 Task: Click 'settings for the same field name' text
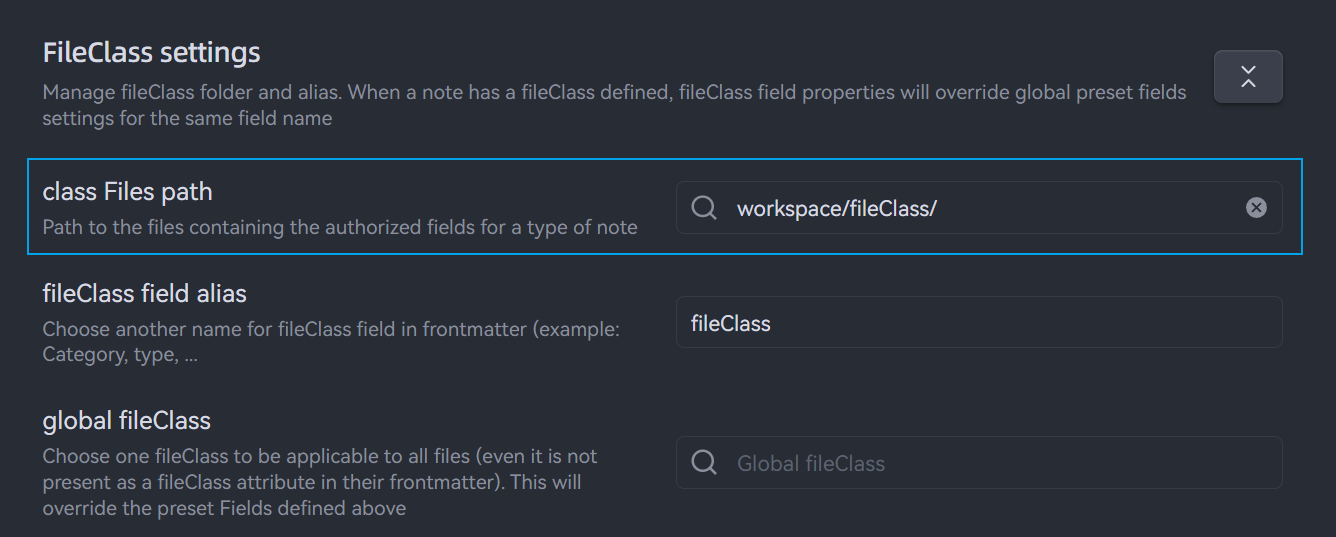click(x=187, y=118)
